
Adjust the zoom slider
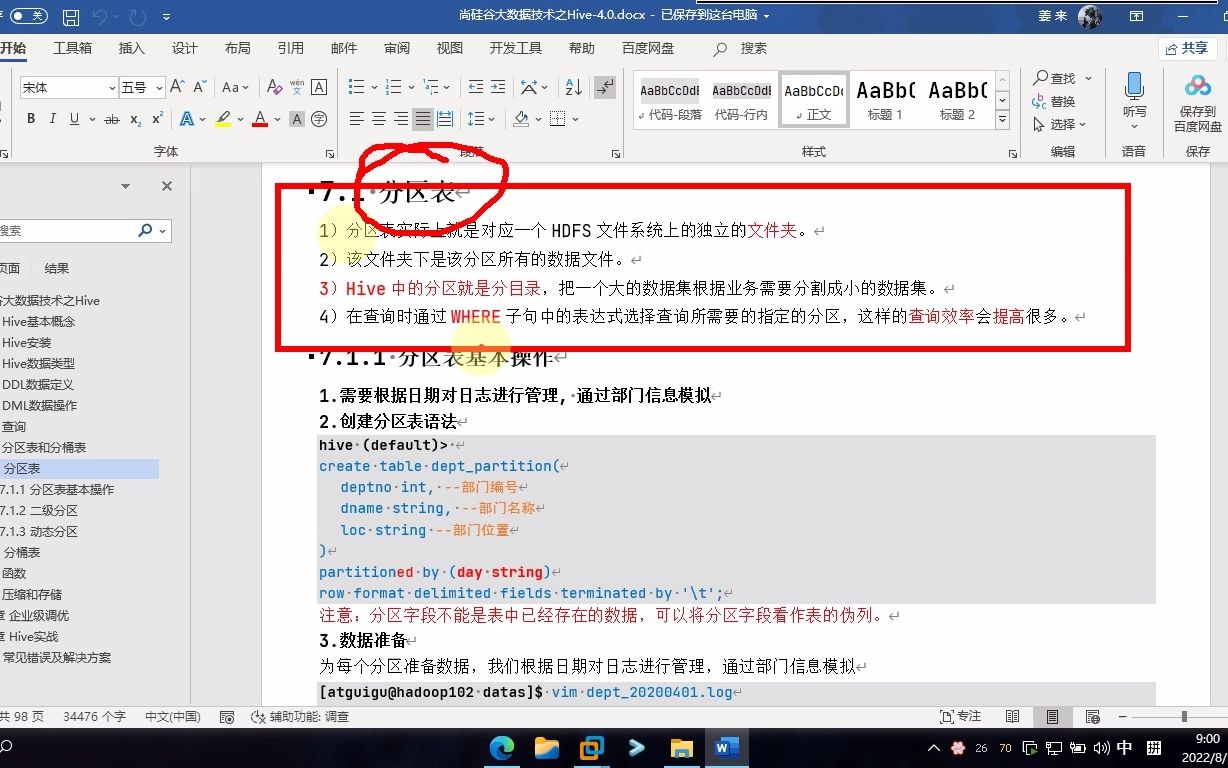pyautogui.click(x=1184, y=717)
